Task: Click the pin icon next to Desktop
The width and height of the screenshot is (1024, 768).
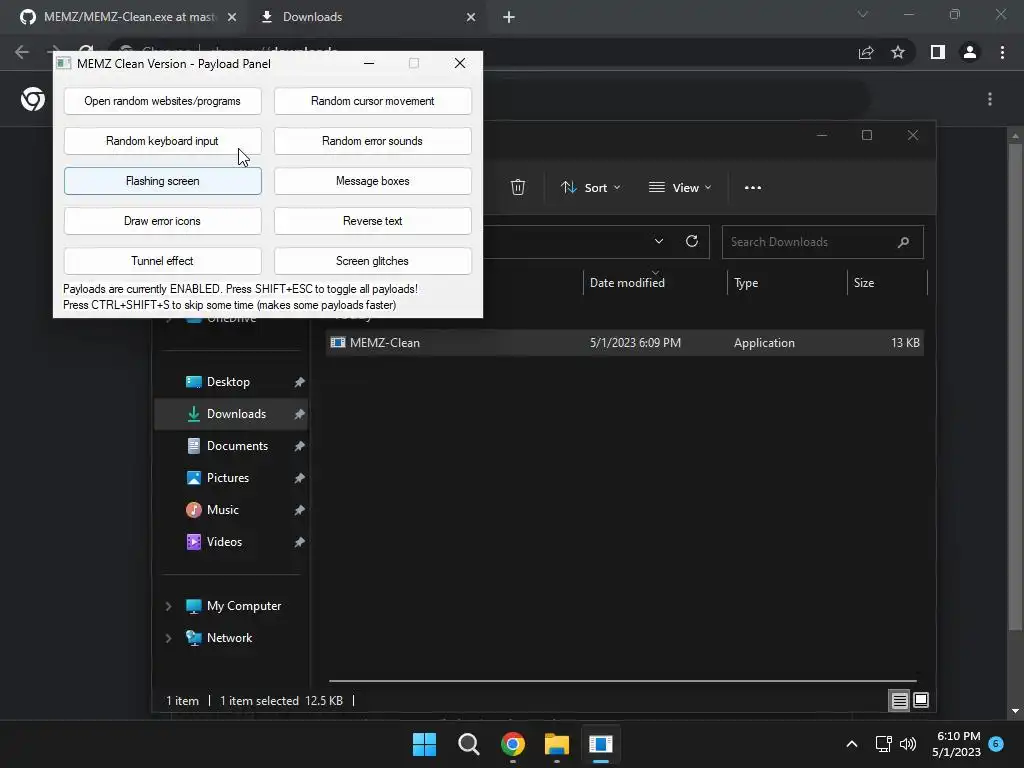Action: click(299, 382)
